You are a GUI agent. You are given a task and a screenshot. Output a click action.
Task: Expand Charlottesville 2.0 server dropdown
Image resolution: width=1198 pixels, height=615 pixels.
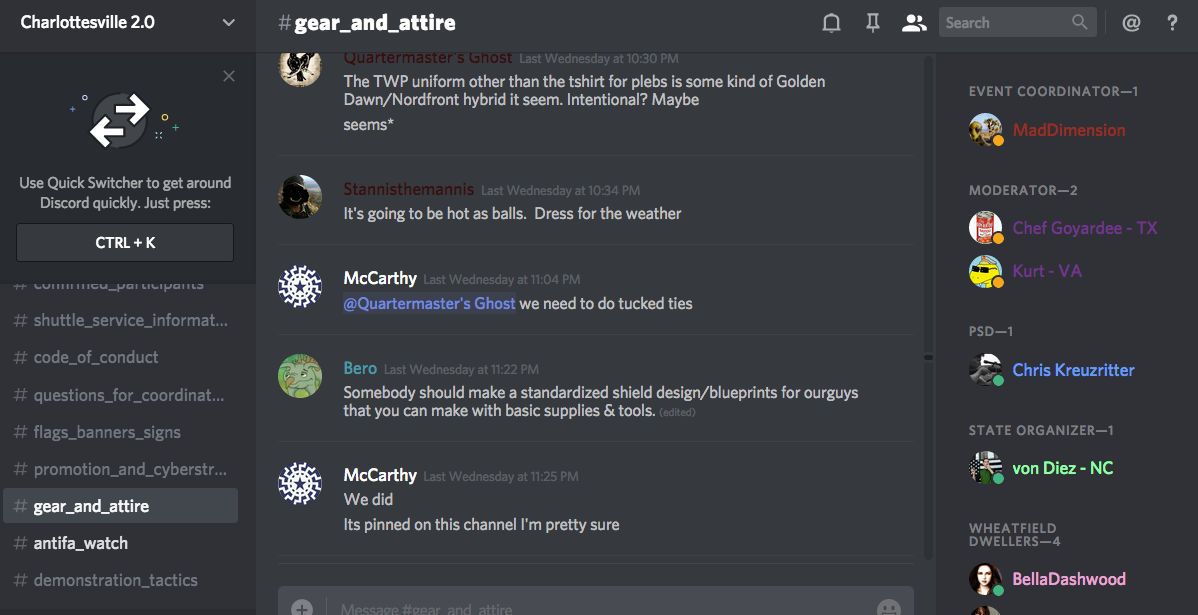[x=228, y=23]
